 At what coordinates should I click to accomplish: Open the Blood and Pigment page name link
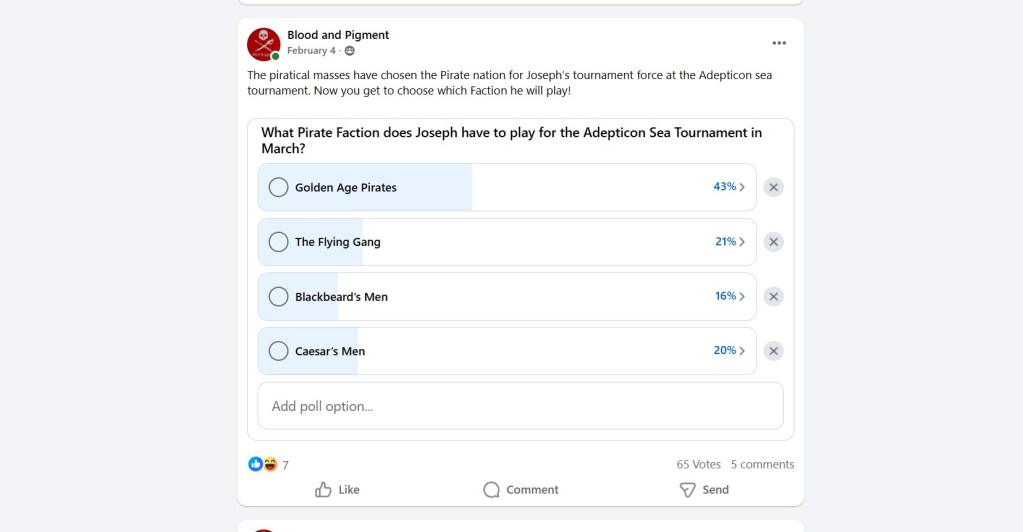(x=338, y=35)
